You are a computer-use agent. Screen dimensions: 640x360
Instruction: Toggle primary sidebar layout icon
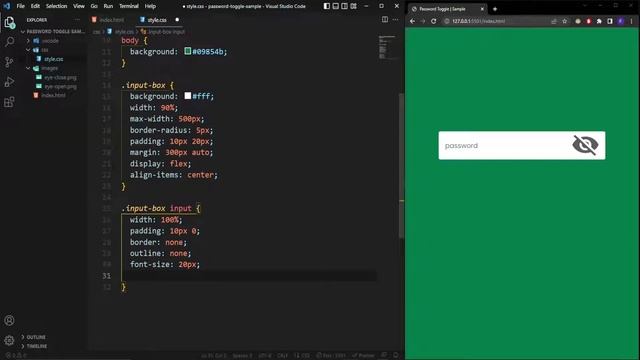tap(327, 6)
